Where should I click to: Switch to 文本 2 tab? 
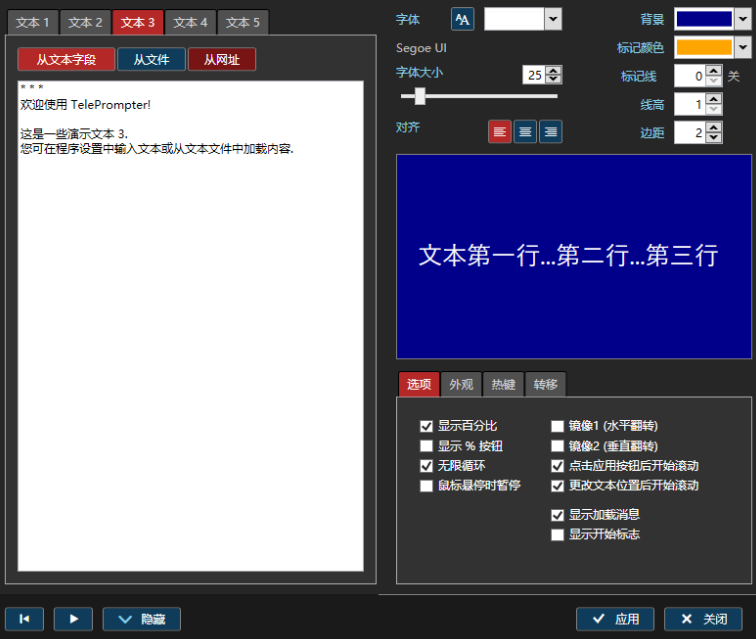(x=85, y=22)
